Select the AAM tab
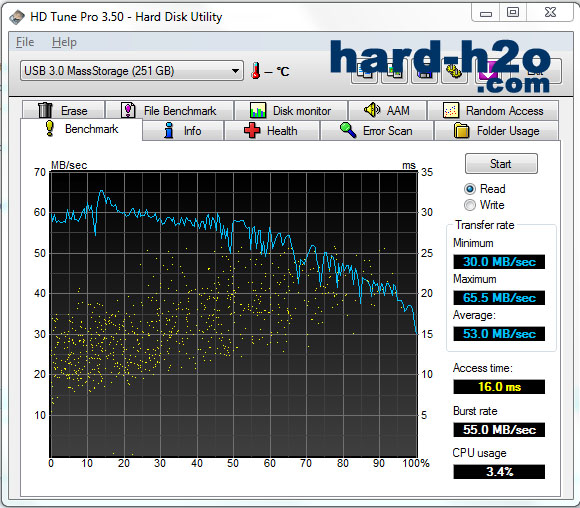The height and width of the screenshot is (508, 580). pyautogui.click(x=387, y=110)
